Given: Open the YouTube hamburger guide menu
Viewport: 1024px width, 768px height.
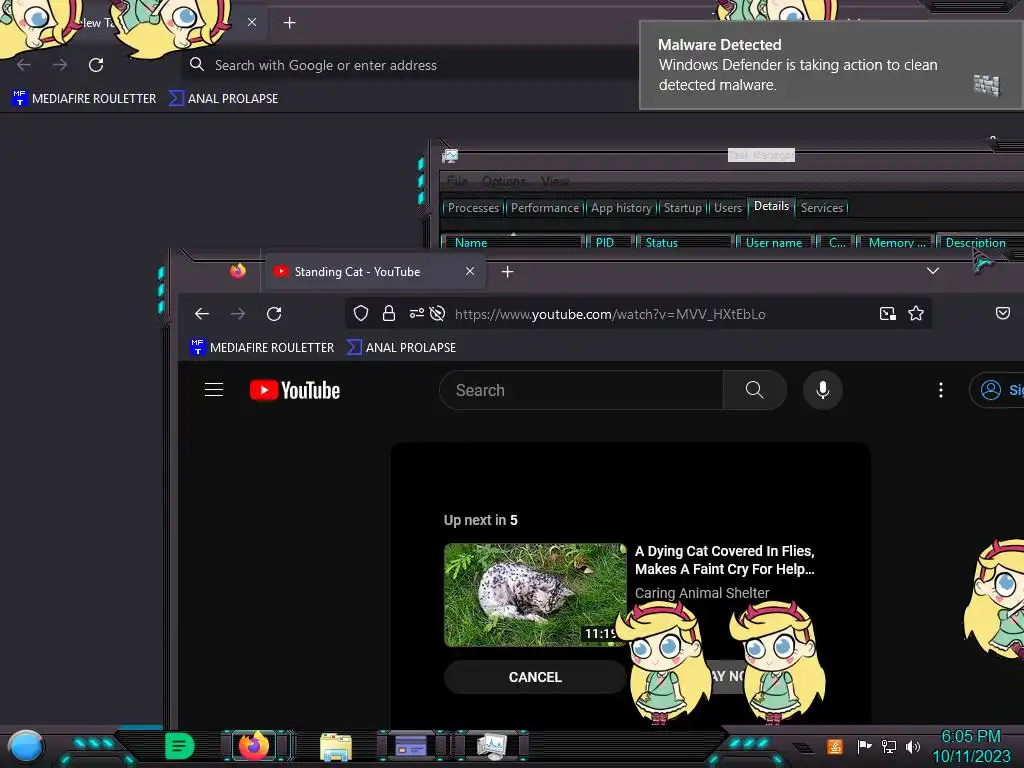Looking at the screenshot, I should coord(214,390).
